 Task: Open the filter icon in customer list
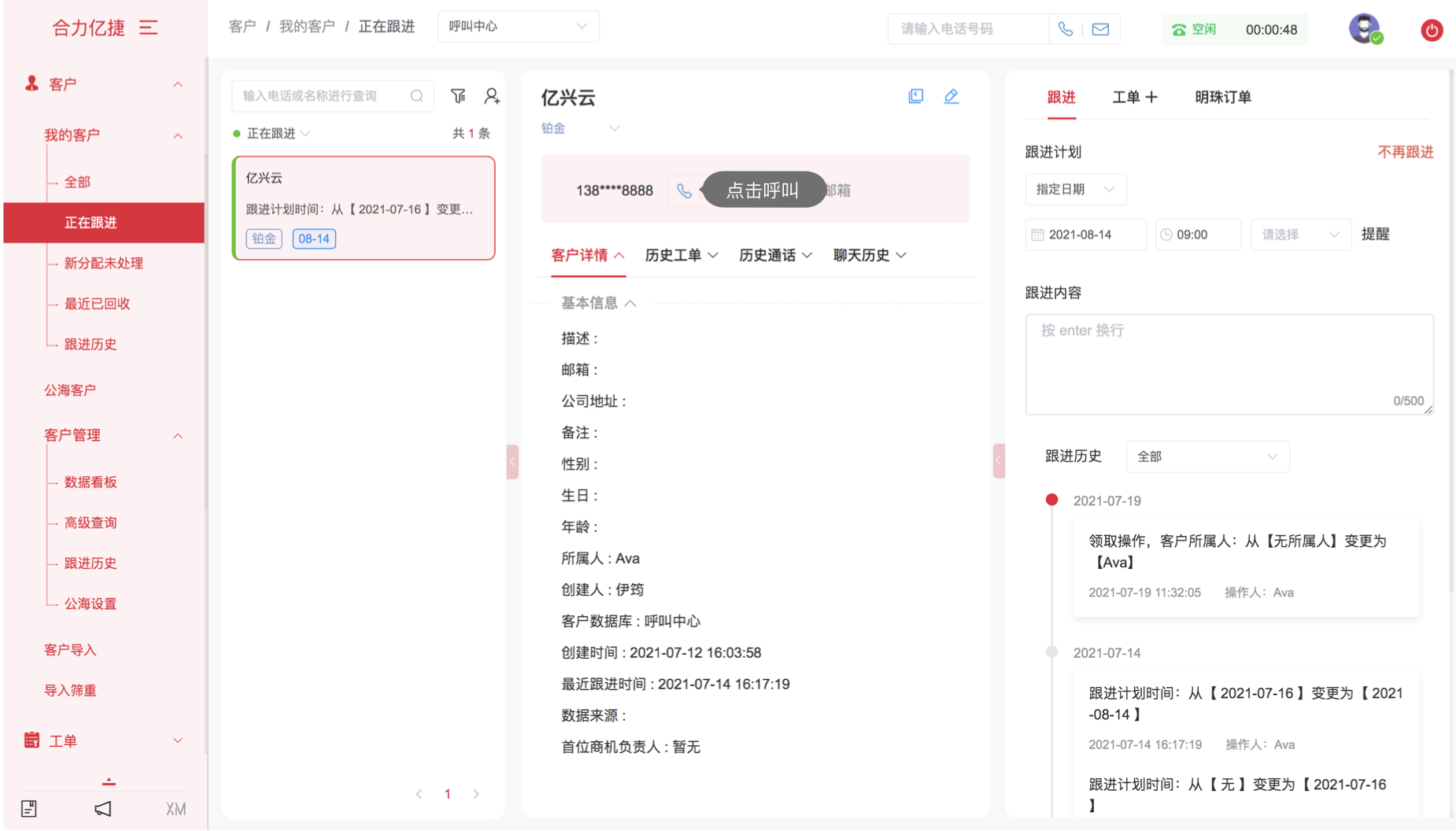(458, 96)
